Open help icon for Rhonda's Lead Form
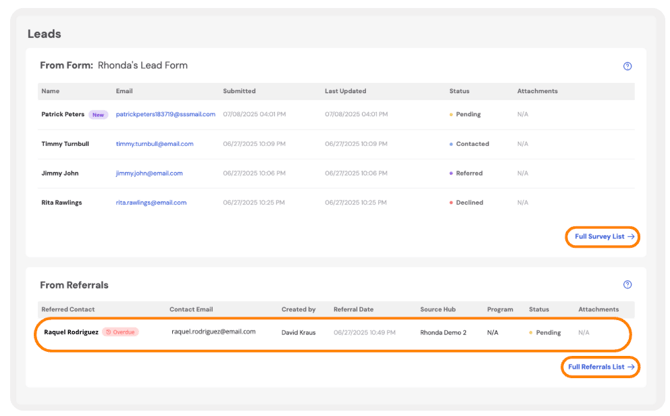Screen dimensions: 670x416 (627, 66)
